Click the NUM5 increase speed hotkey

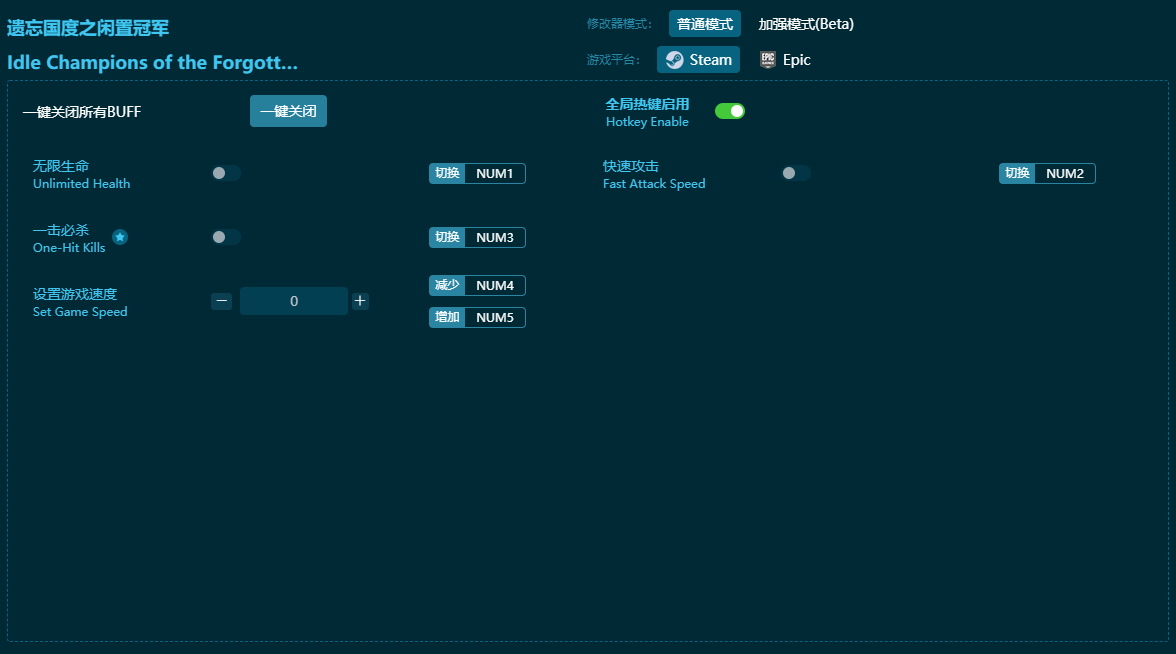coord(494,318)
